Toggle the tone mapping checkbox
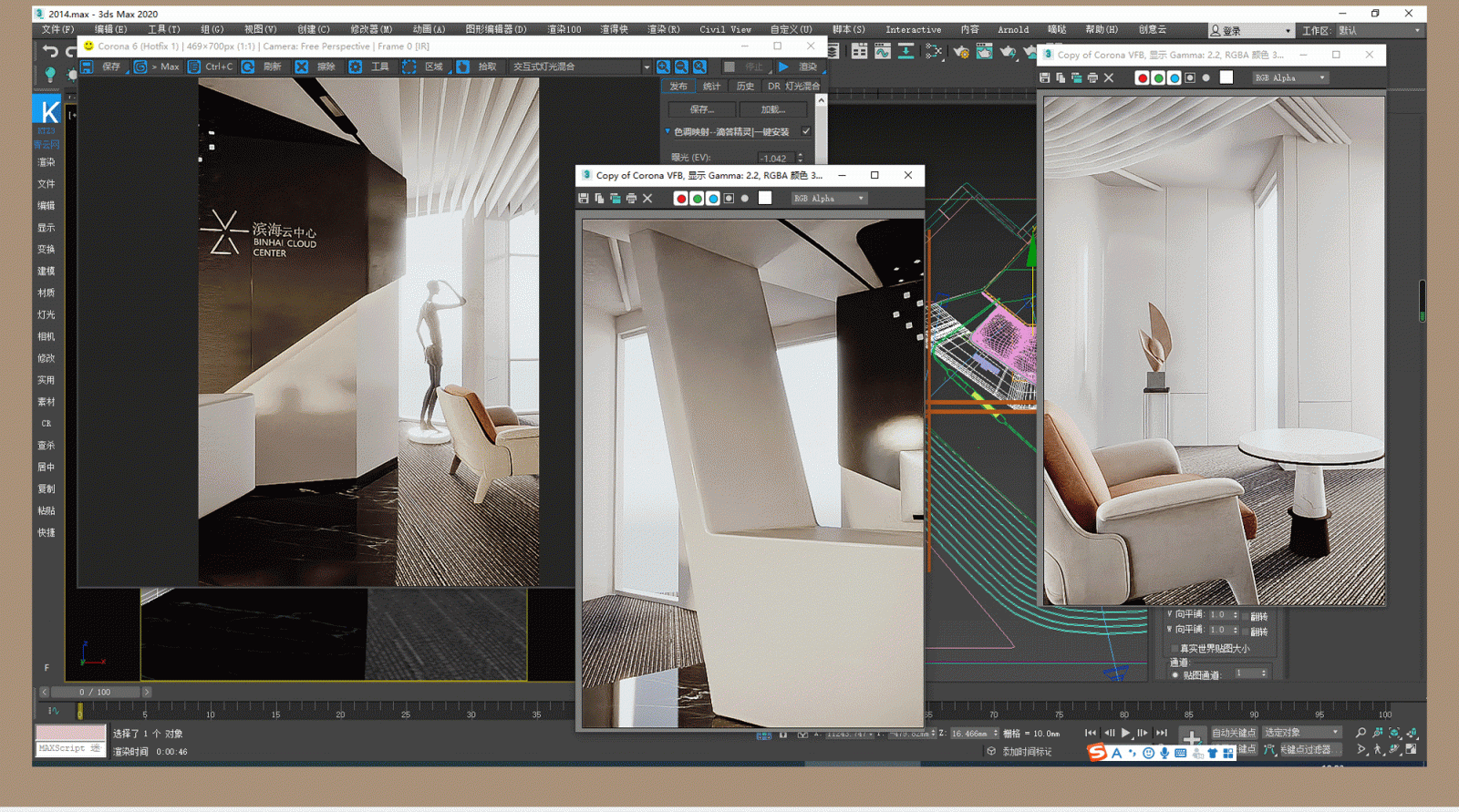Viewport: 1459px width, 812px height. [x=806, y=131]
